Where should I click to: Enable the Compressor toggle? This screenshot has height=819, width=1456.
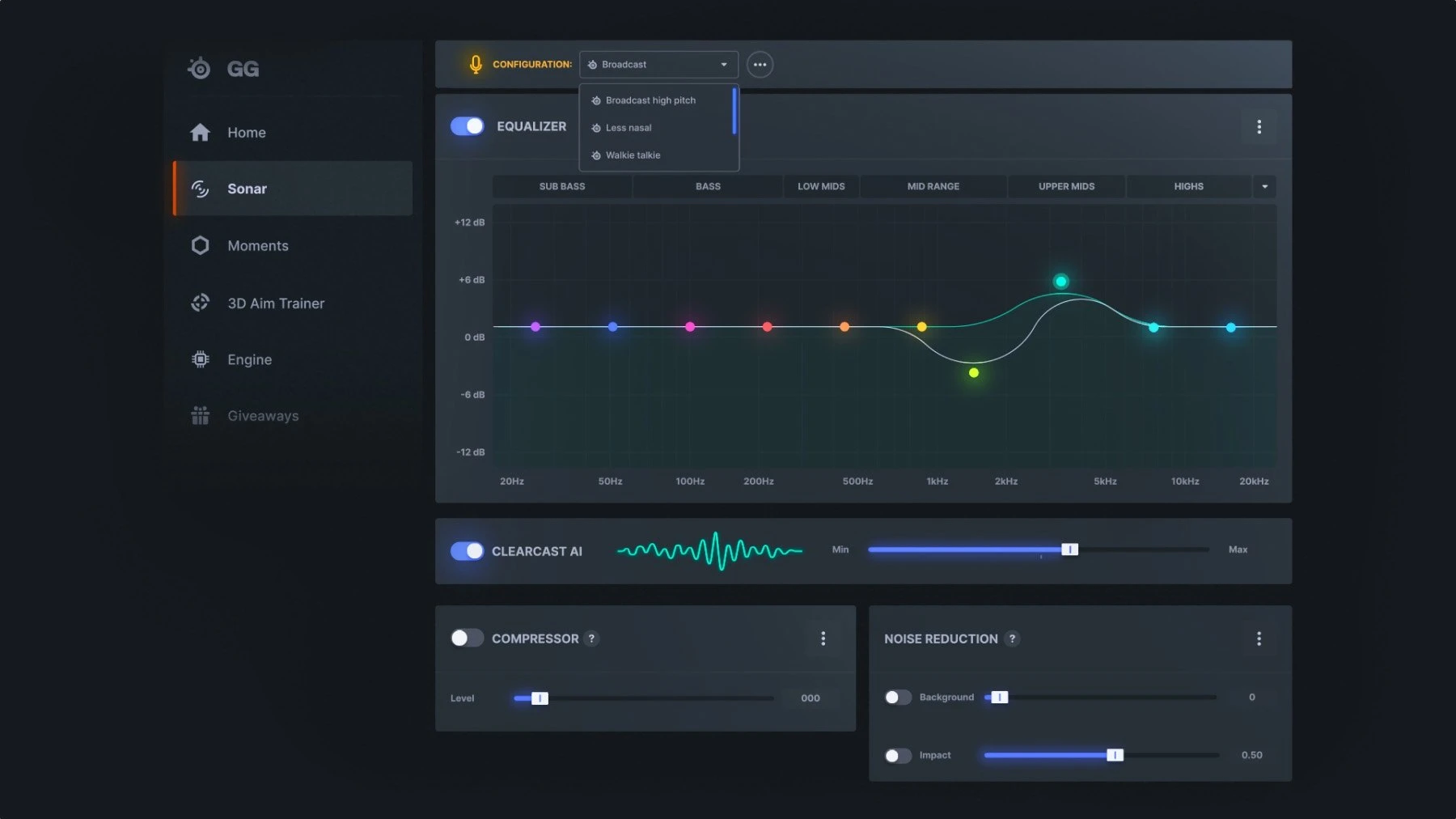click(467, 638)
